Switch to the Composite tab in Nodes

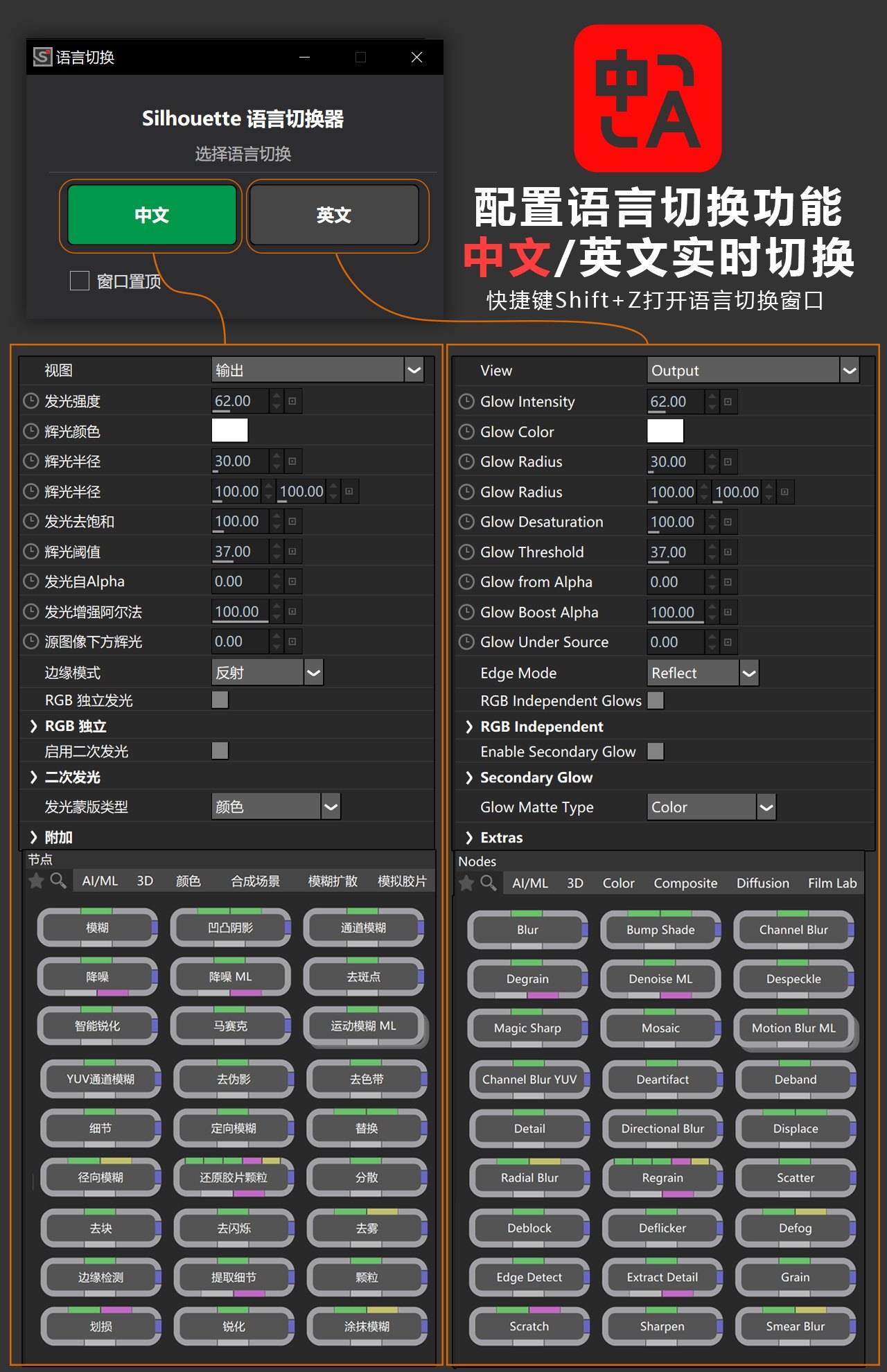coord(685,883)
